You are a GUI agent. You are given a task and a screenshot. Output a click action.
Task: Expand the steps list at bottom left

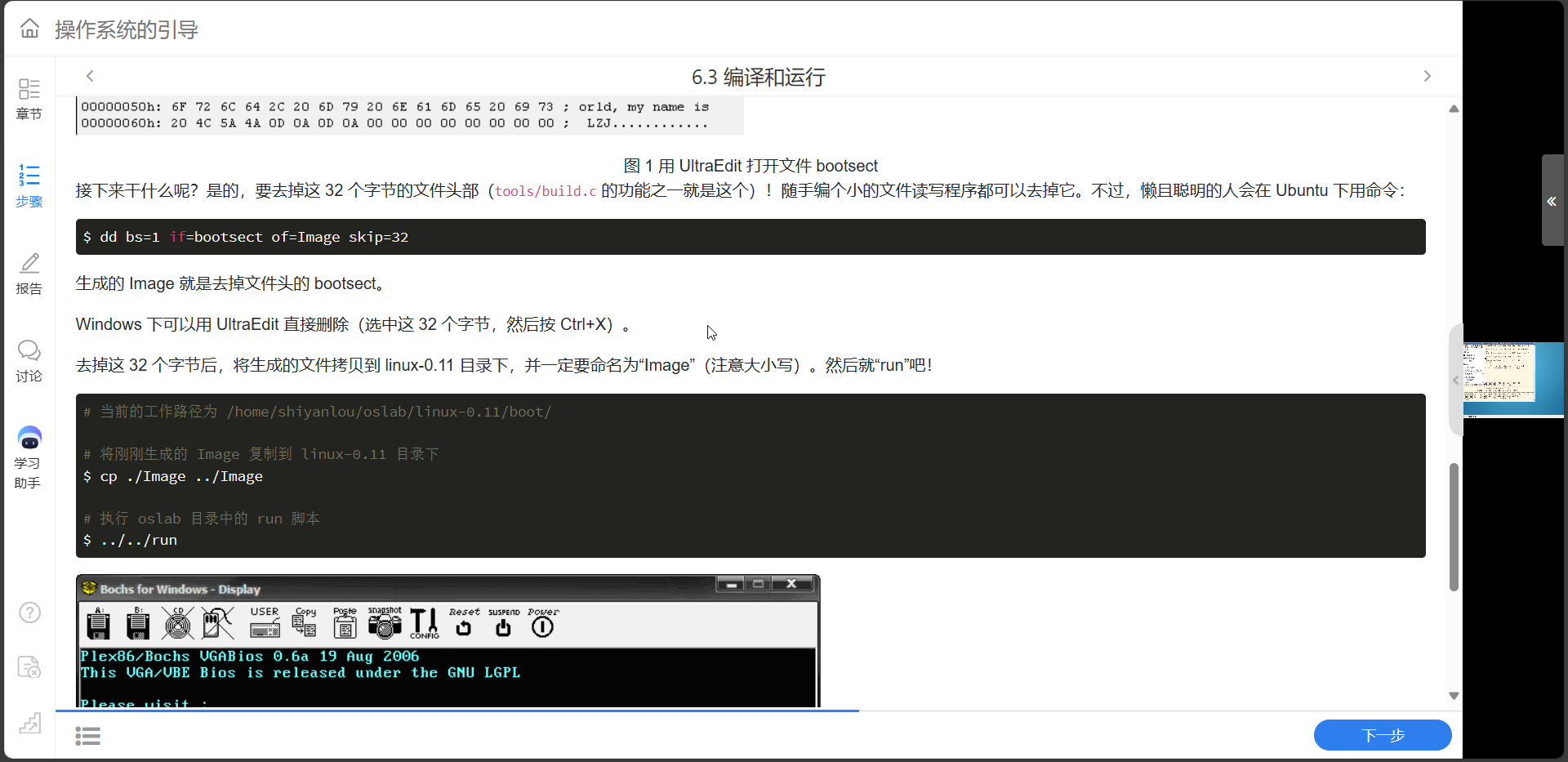tap(88, 735)
